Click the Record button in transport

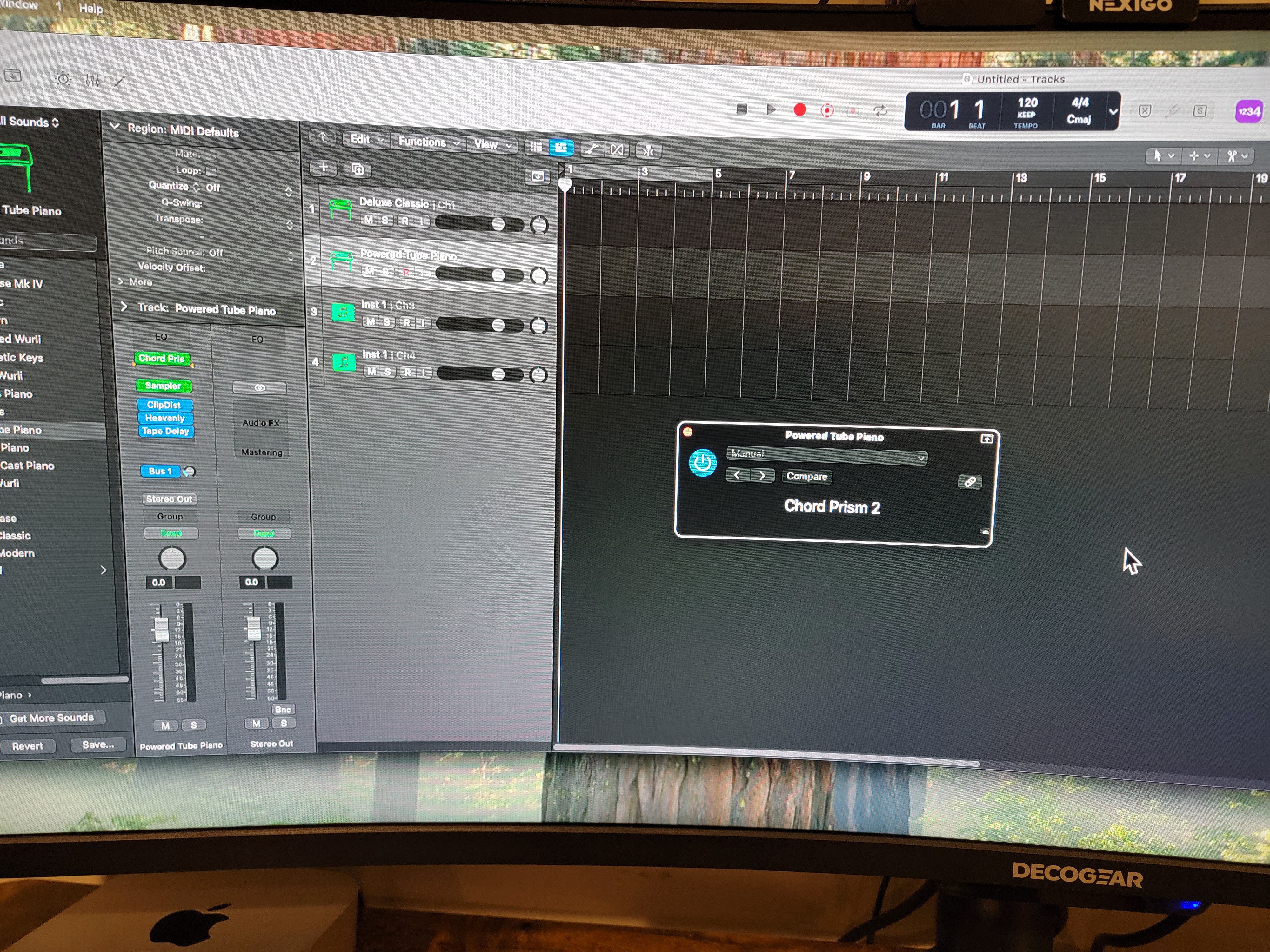(799, 109)
